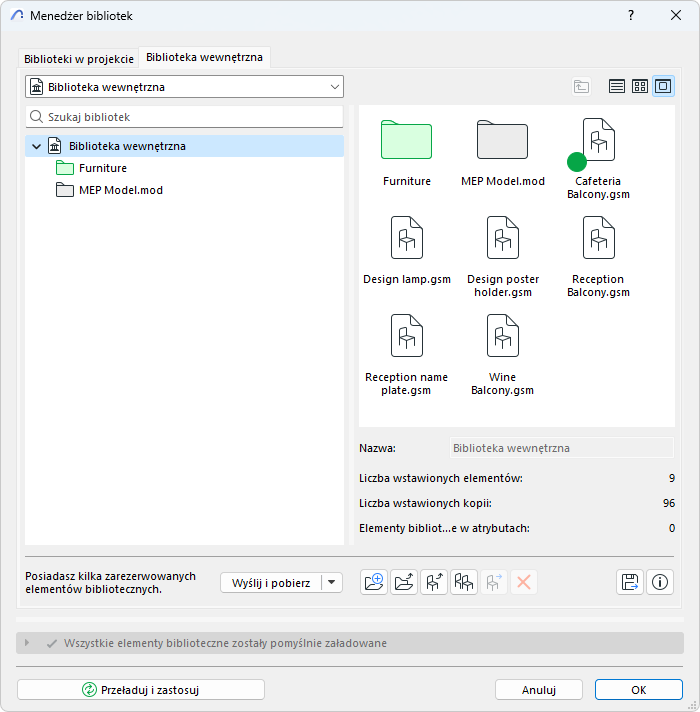Click the Wyślij i pobierz button
700x712 pixels.
point(271,583)
